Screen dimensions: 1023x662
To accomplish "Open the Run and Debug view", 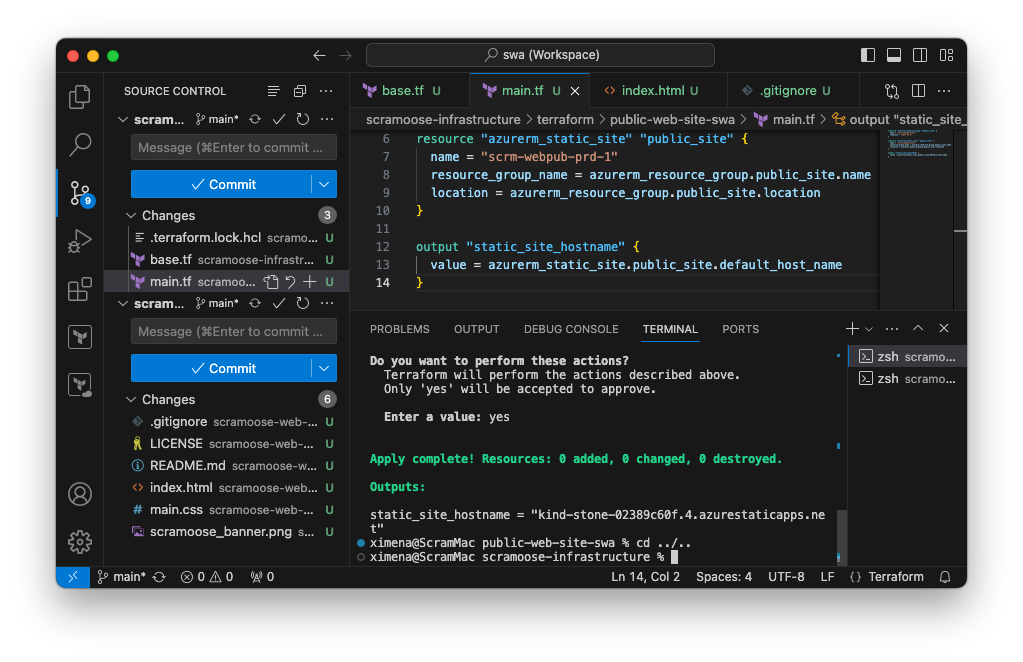I will [x=80, y=241].
